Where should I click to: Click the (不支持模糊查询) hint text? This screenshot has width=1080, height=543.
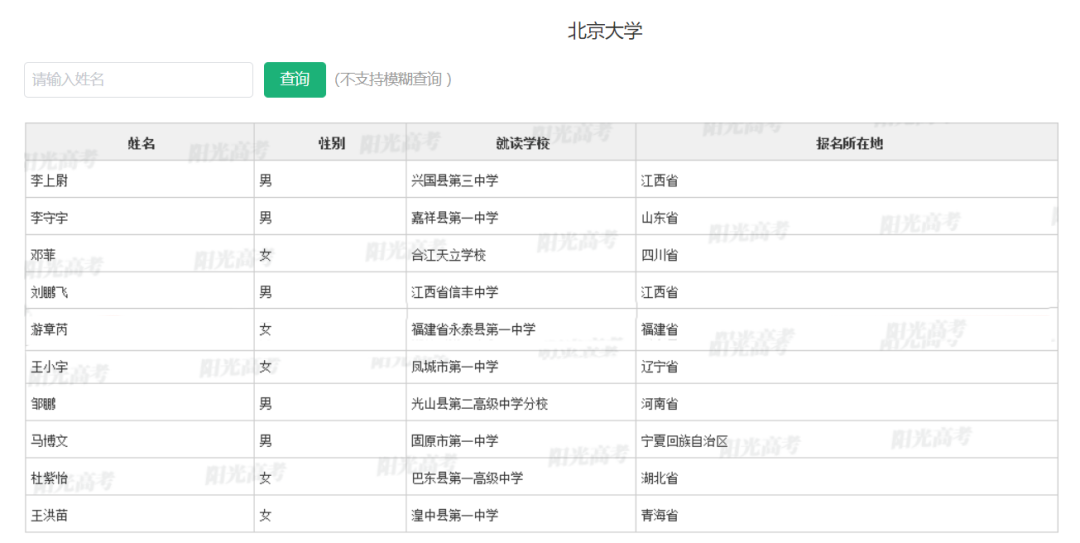tap(393, 80)
